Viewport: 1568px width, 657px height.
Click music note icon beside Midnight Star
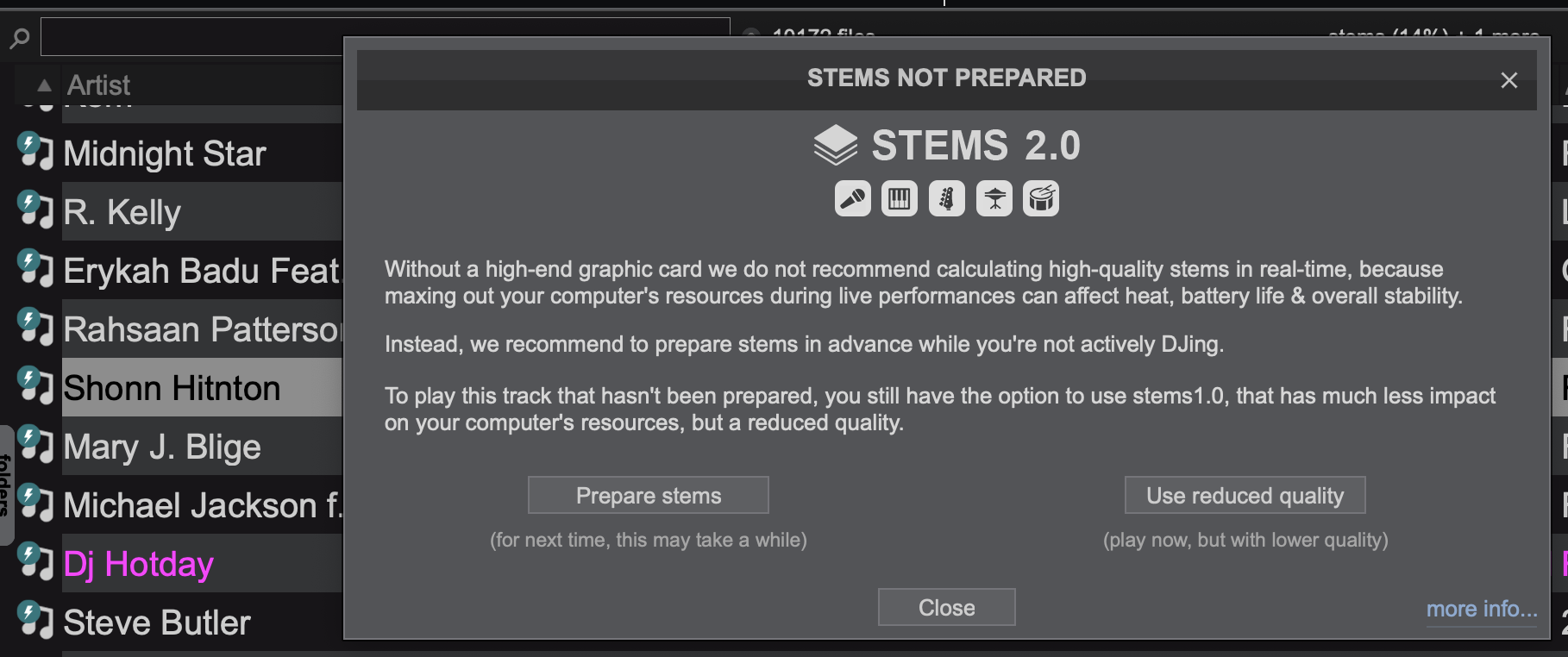click(35, 152)
